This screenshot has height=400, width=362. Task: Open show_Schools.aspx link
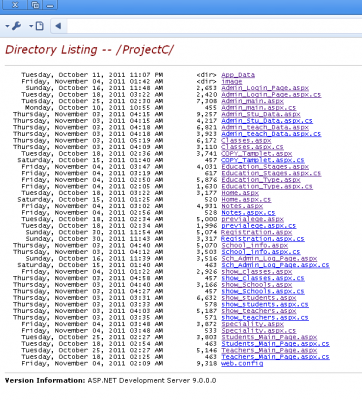coord(257,285)
